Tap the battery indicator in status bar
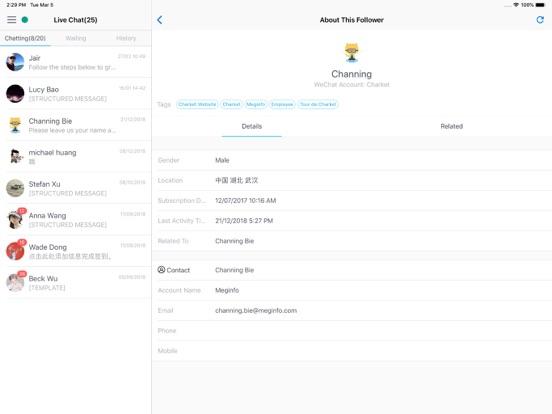 click(540, 5)
